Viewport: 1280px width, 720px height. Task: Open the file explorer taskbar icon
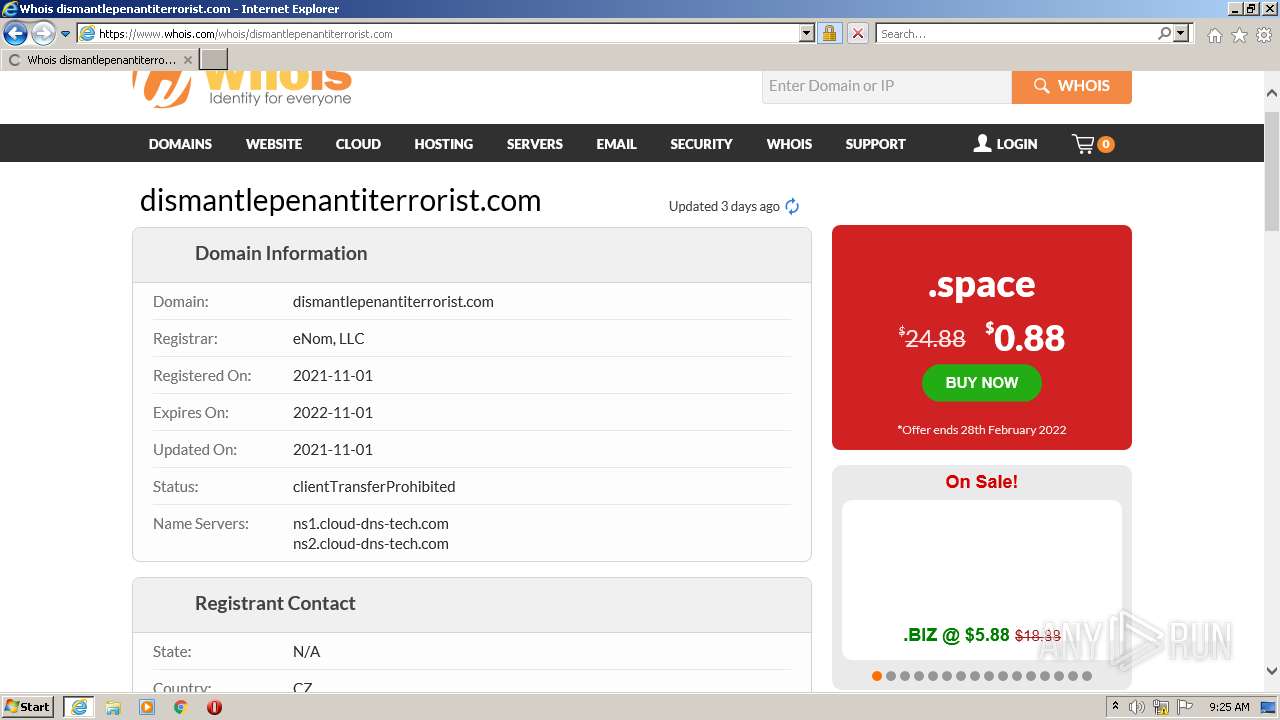tap(113, 707)
